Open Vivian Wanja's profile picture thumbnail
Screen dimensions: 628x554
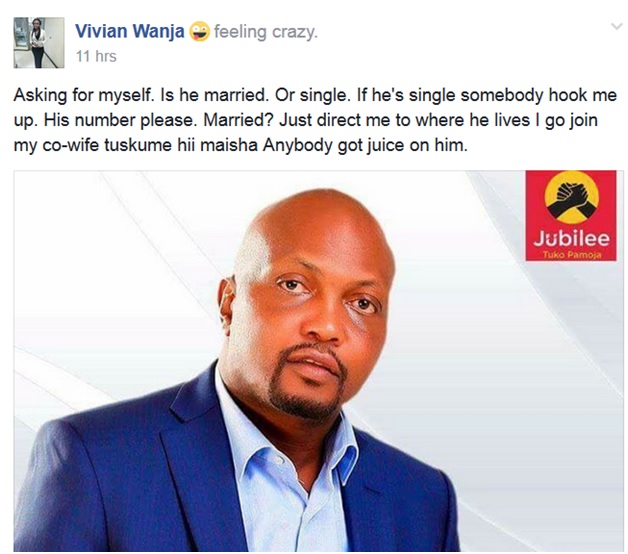coord(39,42)
